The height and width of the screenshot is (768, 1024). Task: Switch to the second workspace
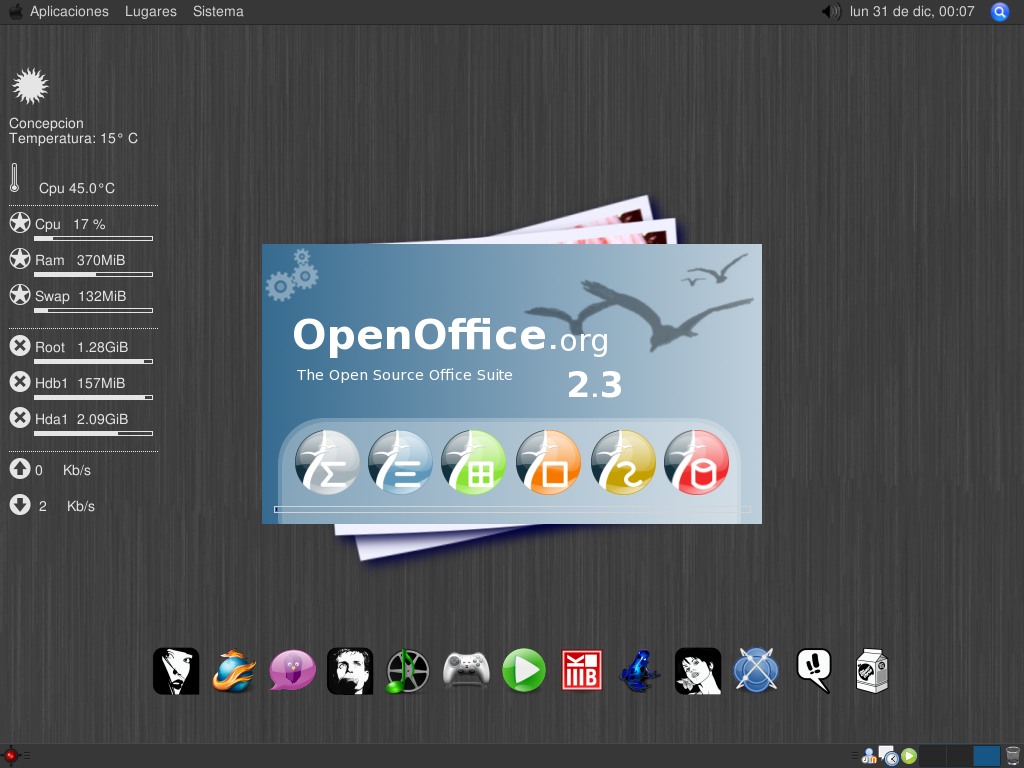(959, 756)
